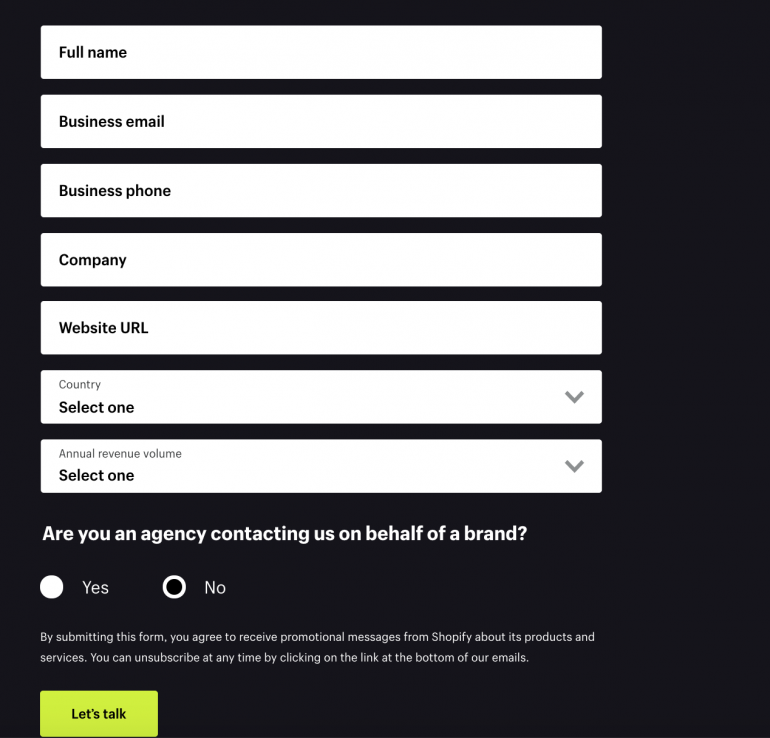This screenshot has width=770, height=738.
Task: Click the Website URL input box
Action: point(320,328)
